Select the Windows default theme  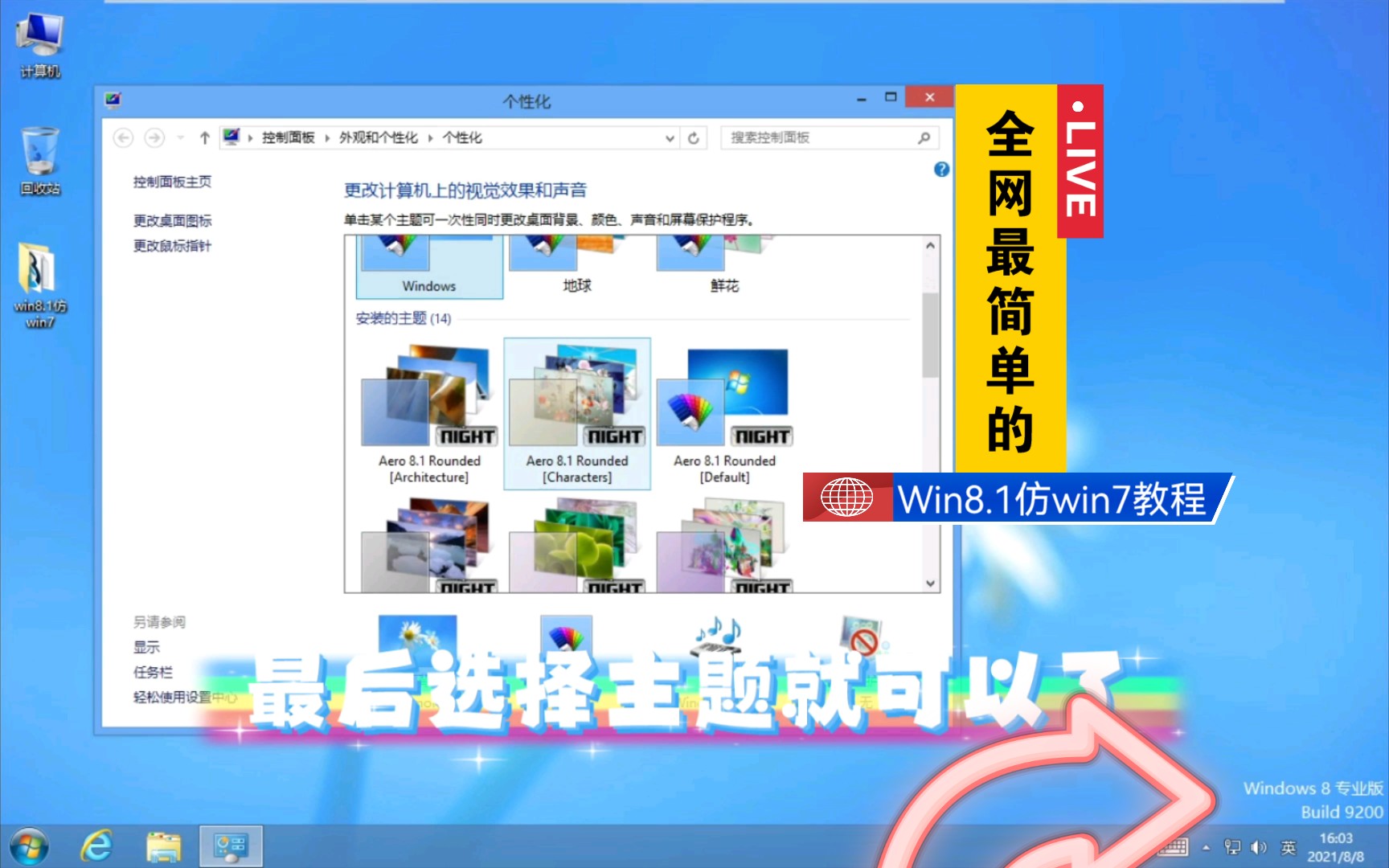(x=429, y=267)
